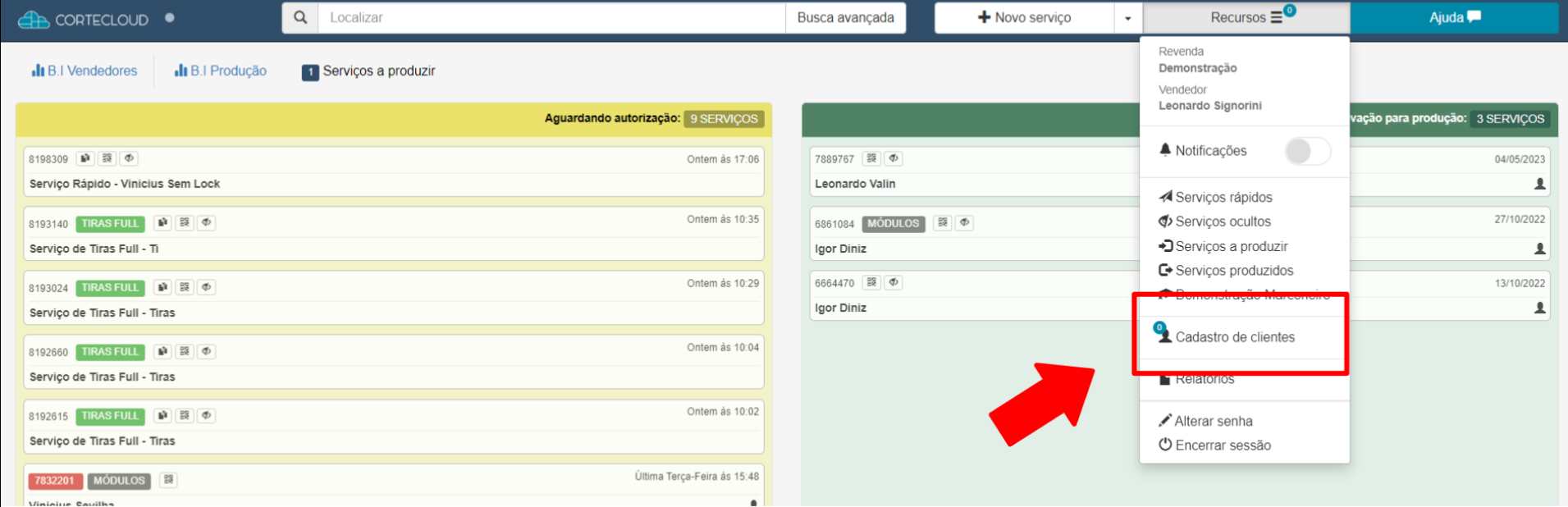Hide service 8192660 with eye icon
Screen dimensions: 1568x507
point(207,351)
